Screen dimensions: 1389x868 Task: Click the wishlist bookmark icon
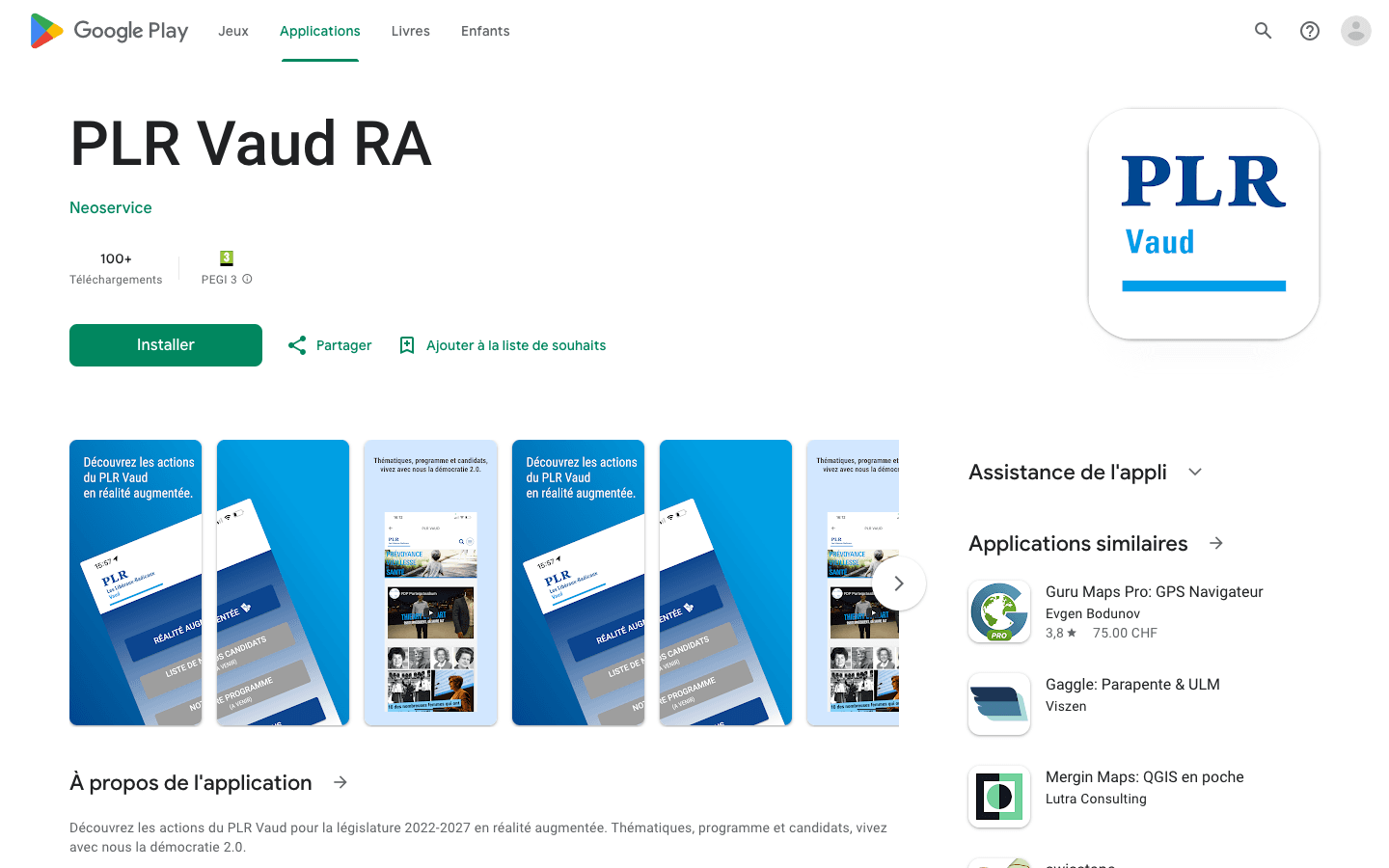pyautogui.click(x=406, y=344)
